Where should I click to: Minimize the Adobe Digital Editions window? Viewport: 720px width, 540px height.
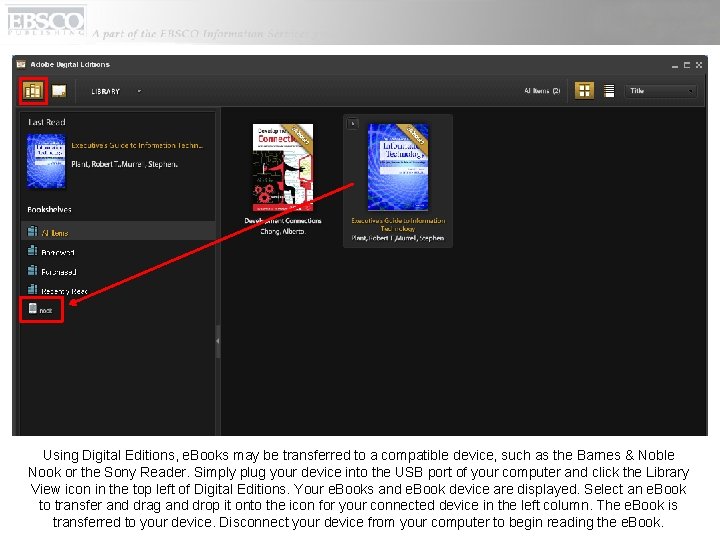coord(675,65)
